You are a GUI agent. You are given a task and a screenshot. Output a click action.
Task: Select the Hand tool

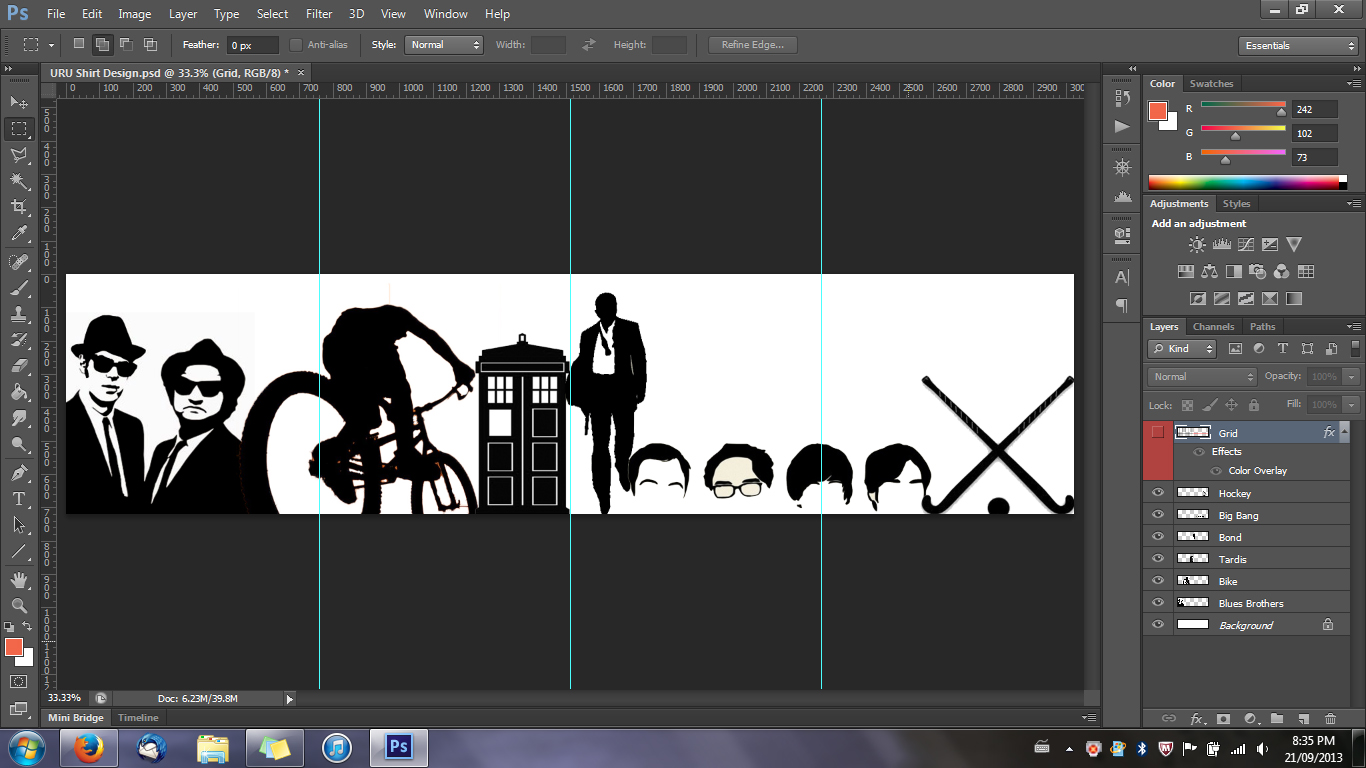tap(19, 579)
